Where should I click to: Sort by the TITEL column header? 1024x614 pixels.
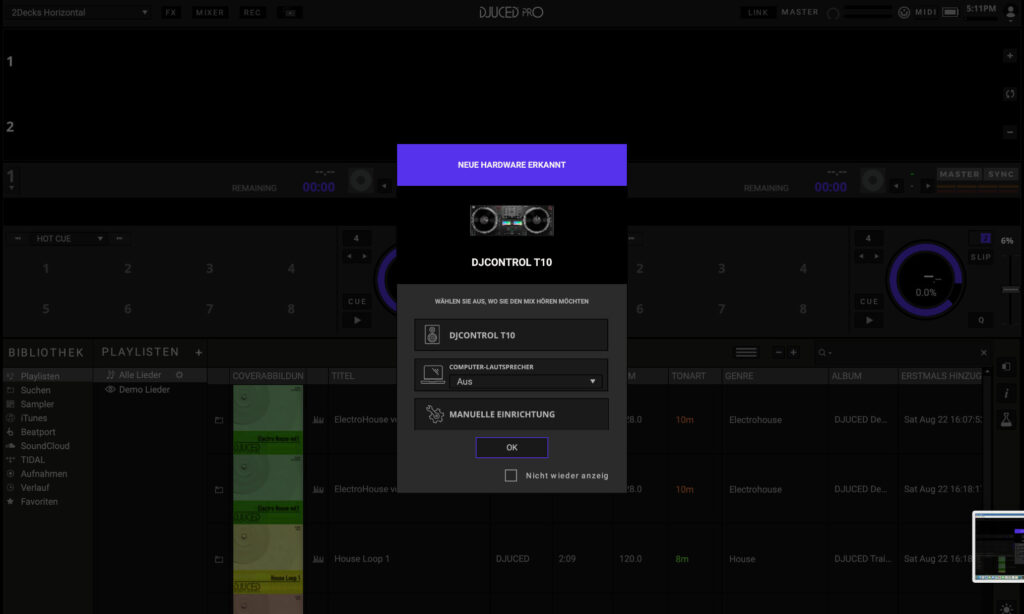point(343,376)
